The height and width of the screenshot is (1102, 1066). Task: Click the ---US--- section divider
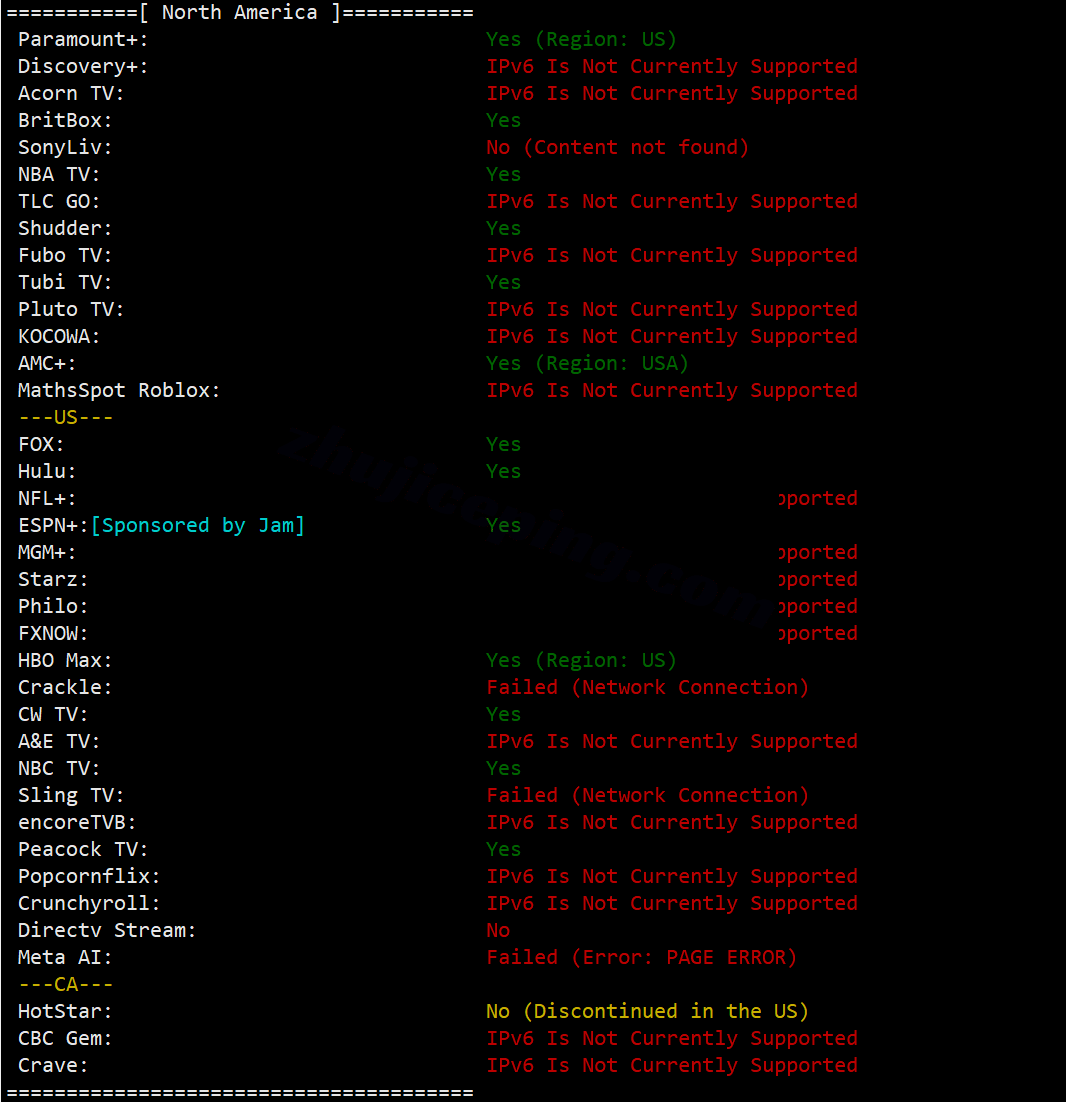[x=65, y=417]
